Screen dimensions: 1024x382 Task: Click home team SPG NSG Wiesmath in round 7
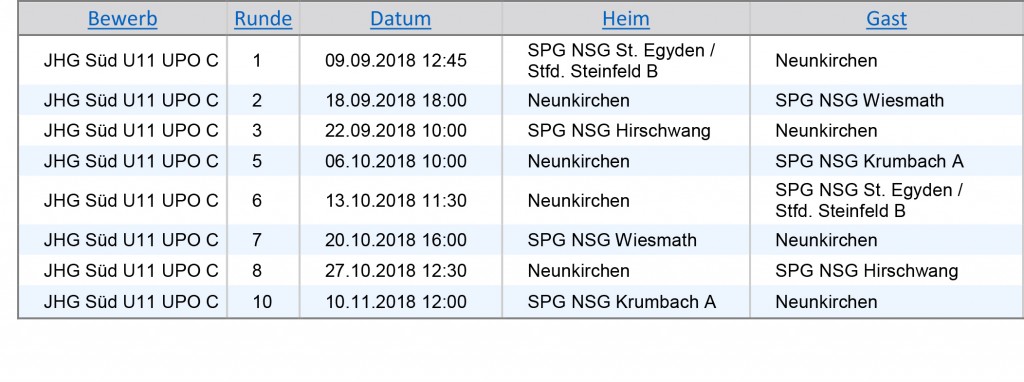click(612, 240)
